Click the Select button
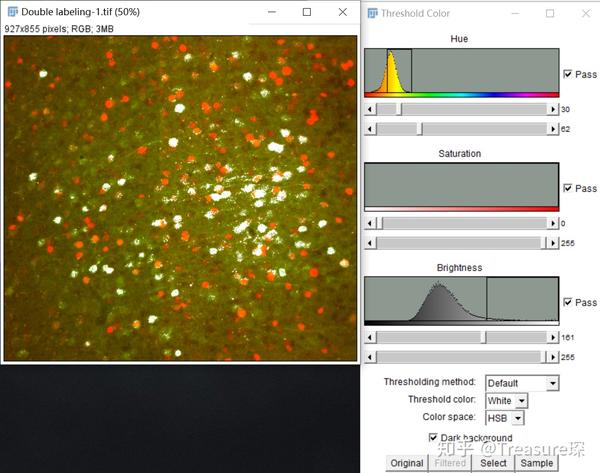Viewport: 600px width, 473px height. coord(493,463)
